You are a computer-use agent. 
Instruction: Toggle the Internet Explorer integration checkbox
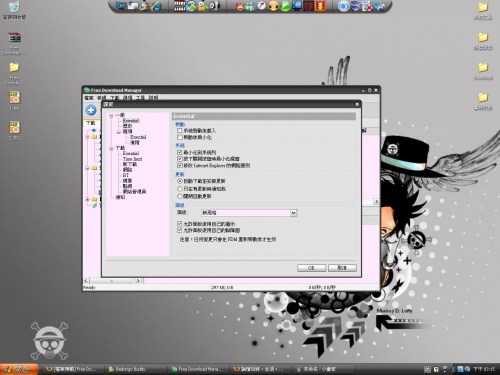click(180, 165)
